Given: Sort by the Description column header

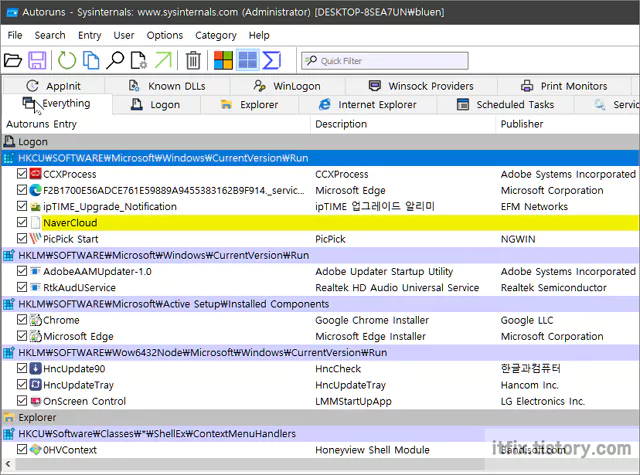Looking at the screenshot, I should [403, 124].
